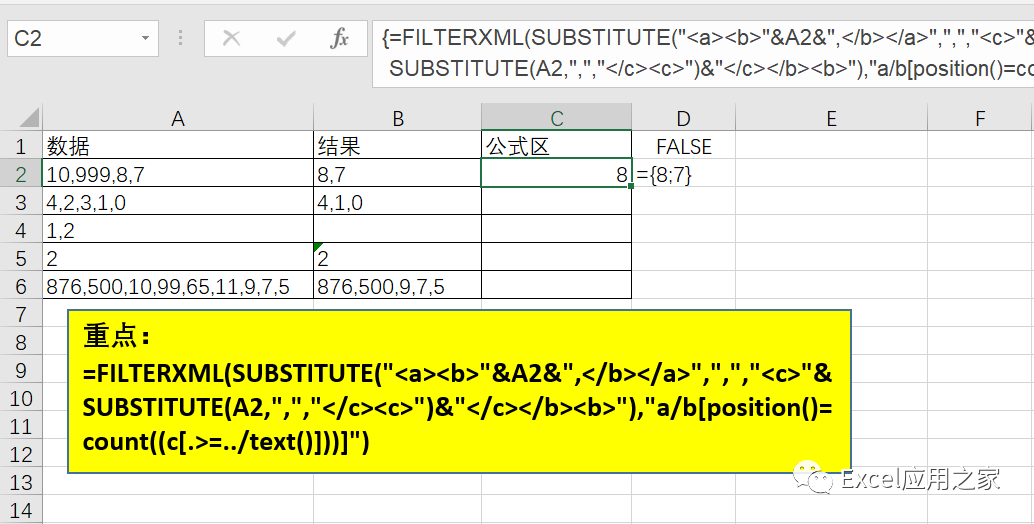Image resolution: width=1034 pixels, height=524 pixels.
Task: Click the formula bar options dots handle
Action: [x=181, y=38]
